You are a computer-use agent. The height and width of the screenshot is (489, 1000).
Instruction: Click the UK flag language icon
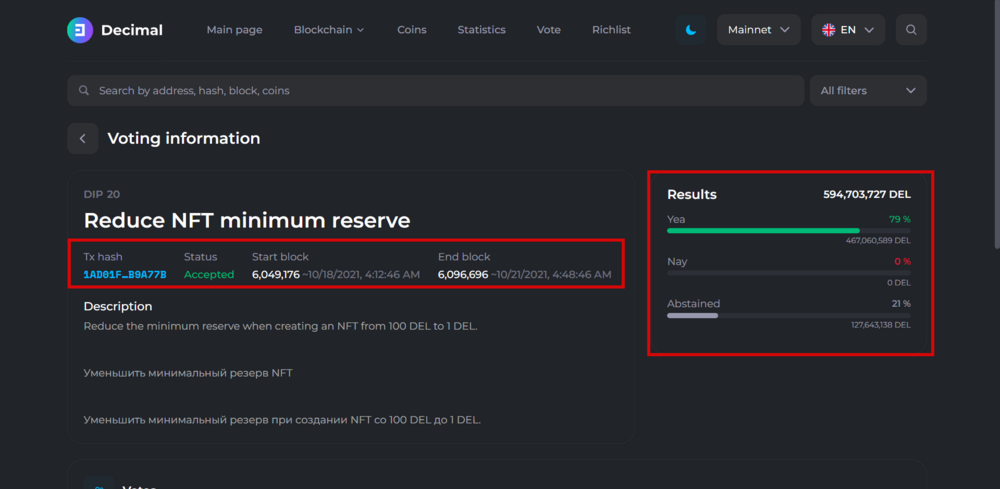tap(828, 30)
